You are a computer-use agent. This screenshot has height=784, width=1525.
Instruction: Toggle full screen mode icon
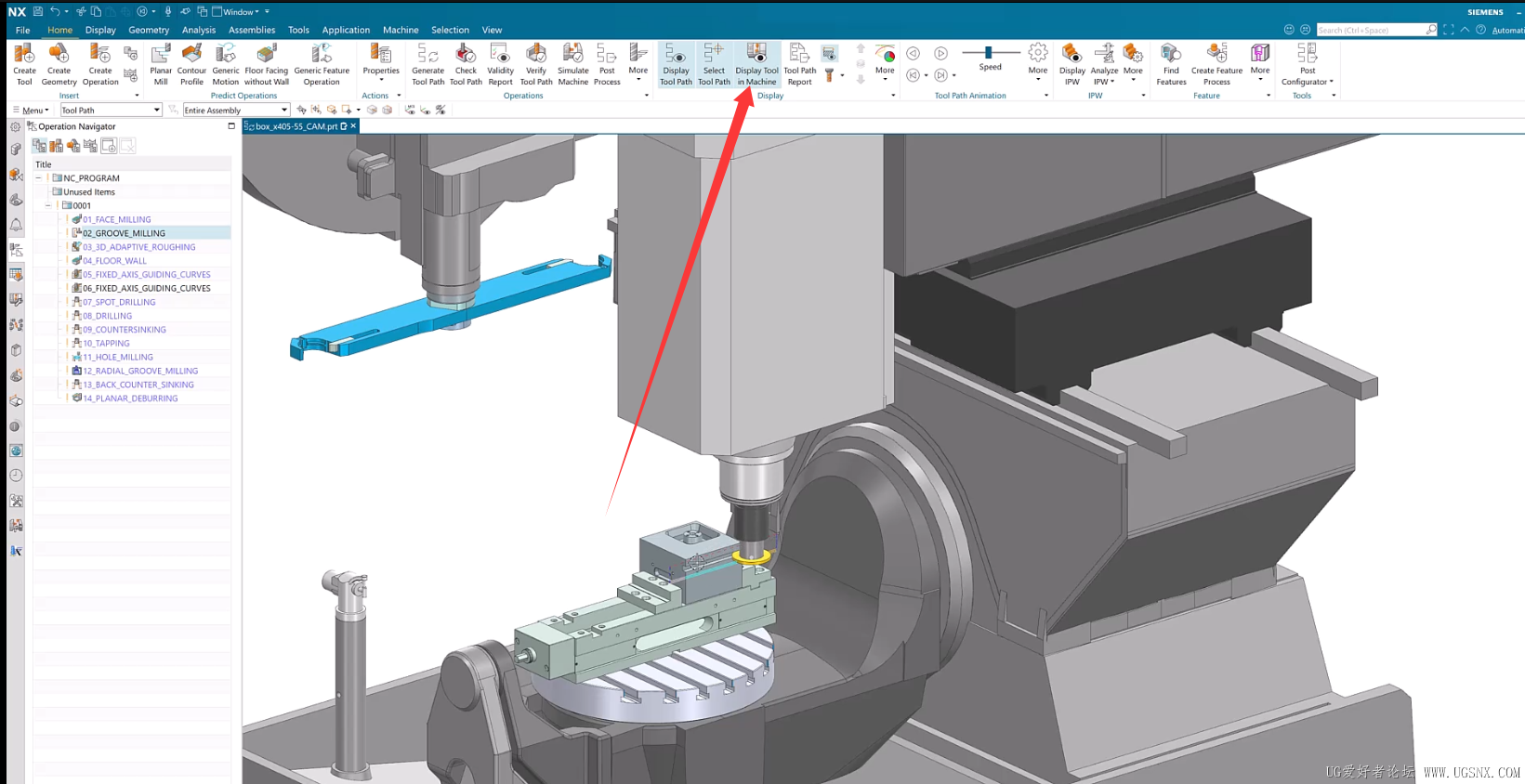(1448, 30)
